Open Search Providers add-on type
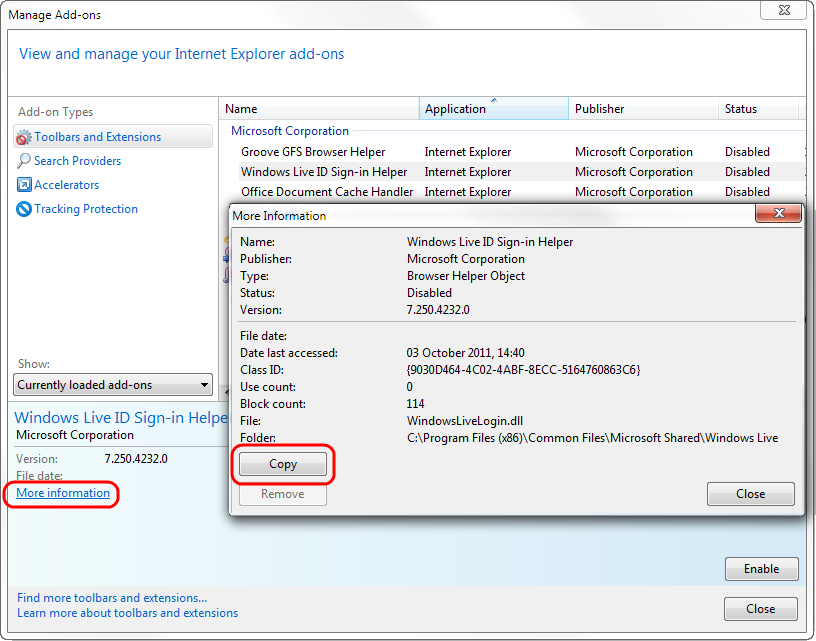This screenshot has height=641, width=816. 77,161
